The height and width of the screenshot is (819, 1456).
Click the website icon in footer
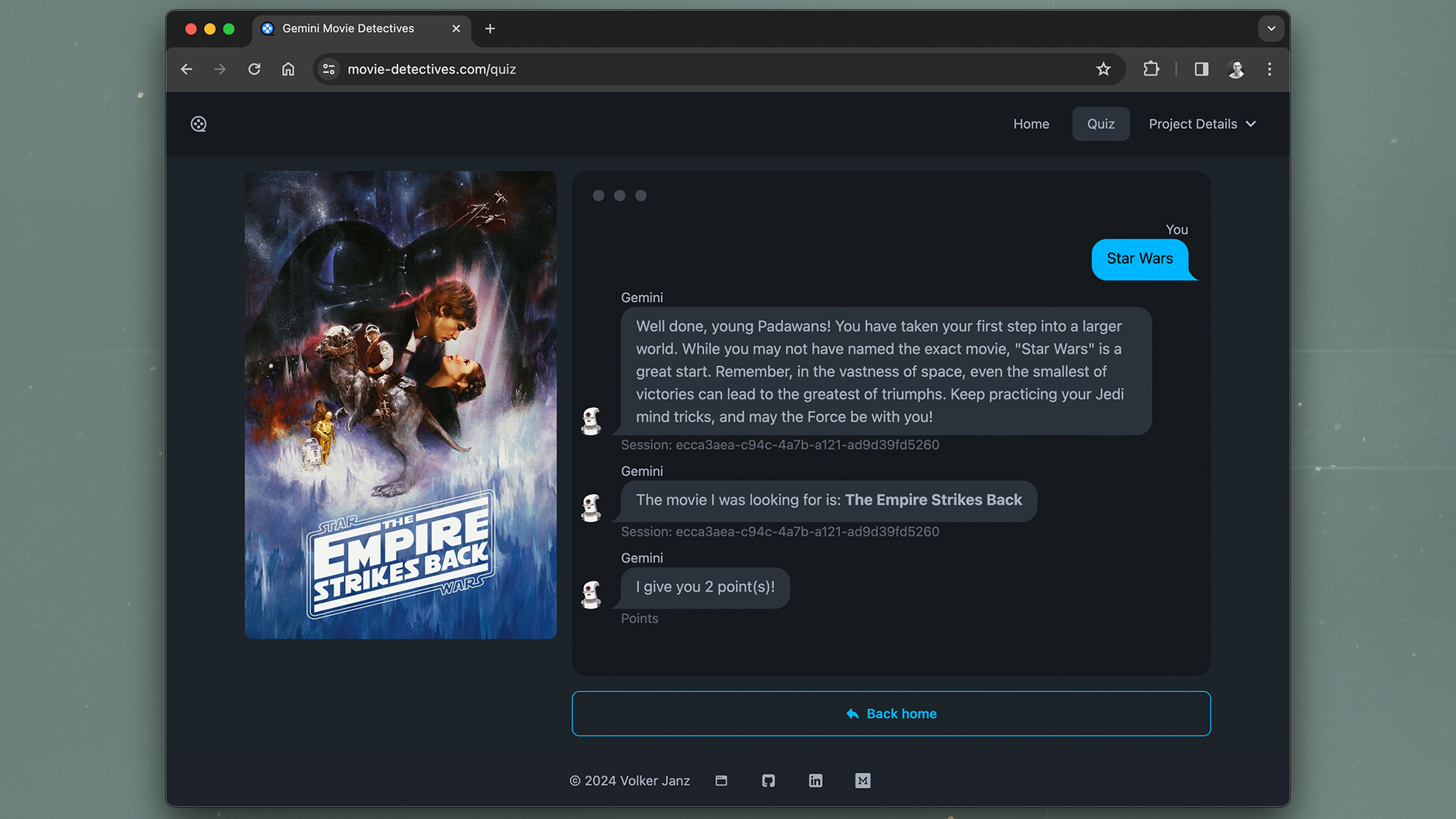click(x=721, y=780)
